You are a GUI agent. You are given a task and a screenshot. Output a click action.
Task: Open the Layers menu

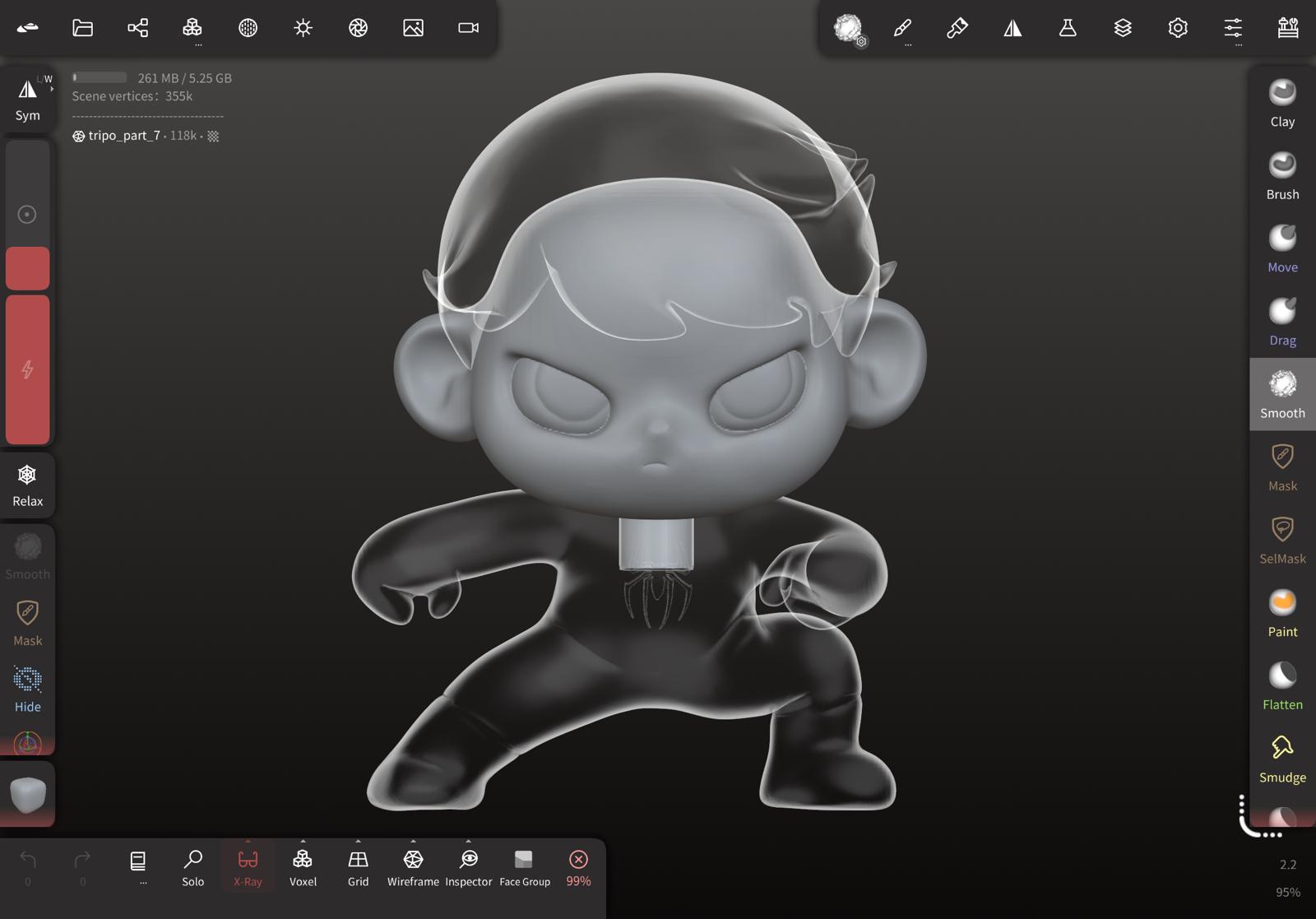pyautogui.click(x=1123, y=28)
